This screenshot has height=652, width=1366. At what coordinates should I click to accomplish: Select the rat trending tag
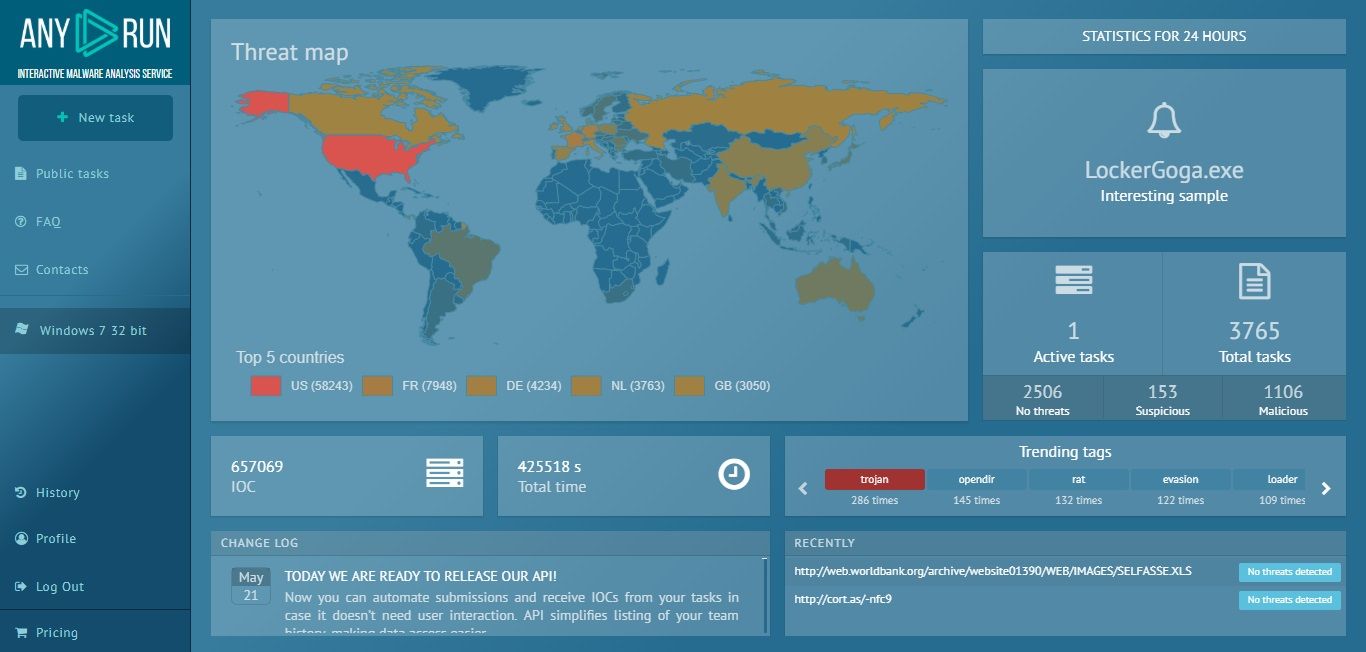coord(1078,480)
